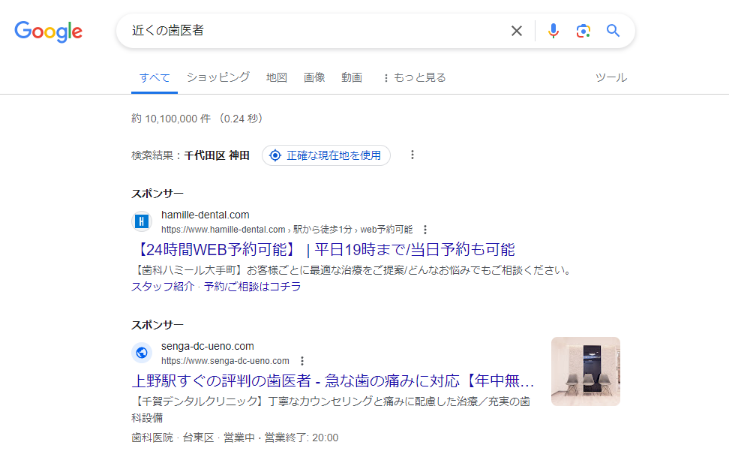Click hamille-dental site favicon
The image size is (729, 460).
pyautogui.click(x=142, y=221)
